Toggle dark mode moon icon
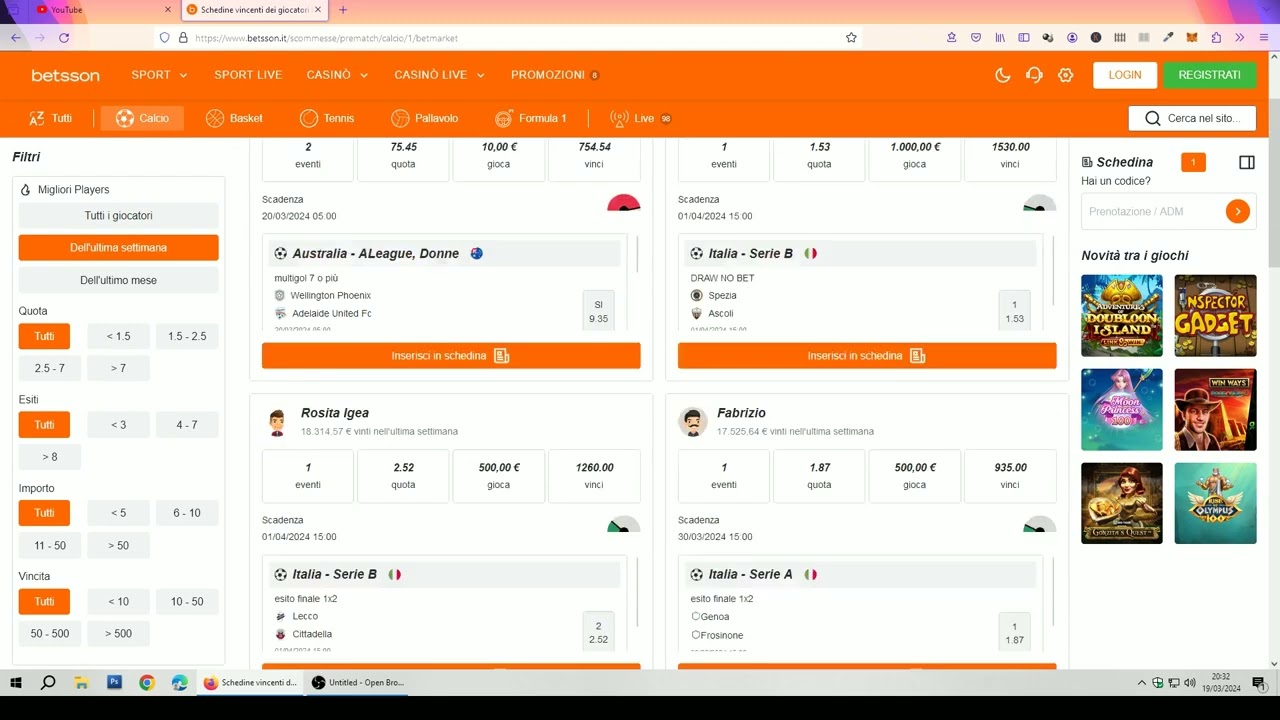This screenshot has width=1280, height=720. (x=1003, y=75)
